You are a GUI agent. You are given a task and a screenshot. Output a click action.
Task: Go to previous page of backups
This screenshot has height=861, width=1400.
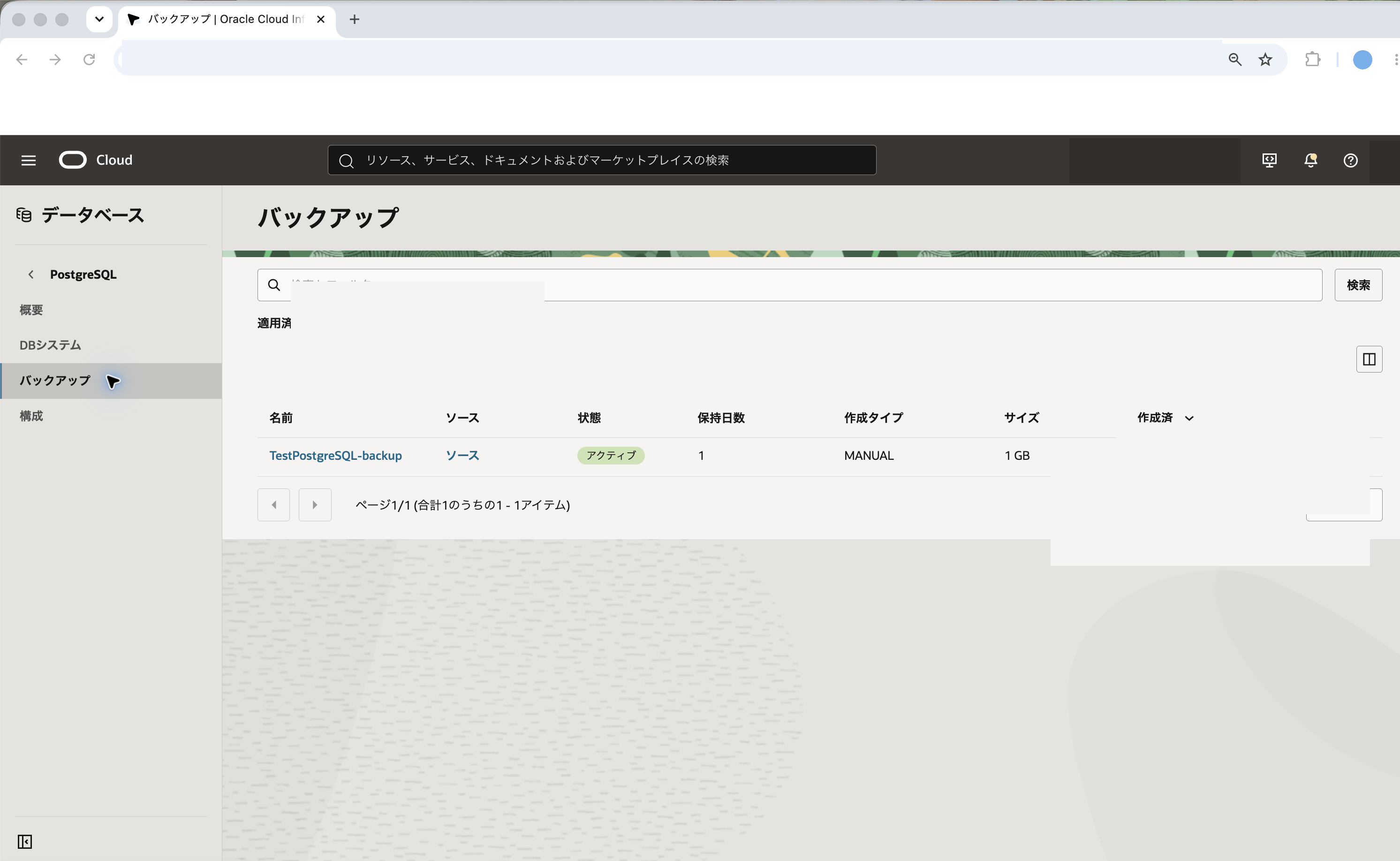(x=274, y=505)
